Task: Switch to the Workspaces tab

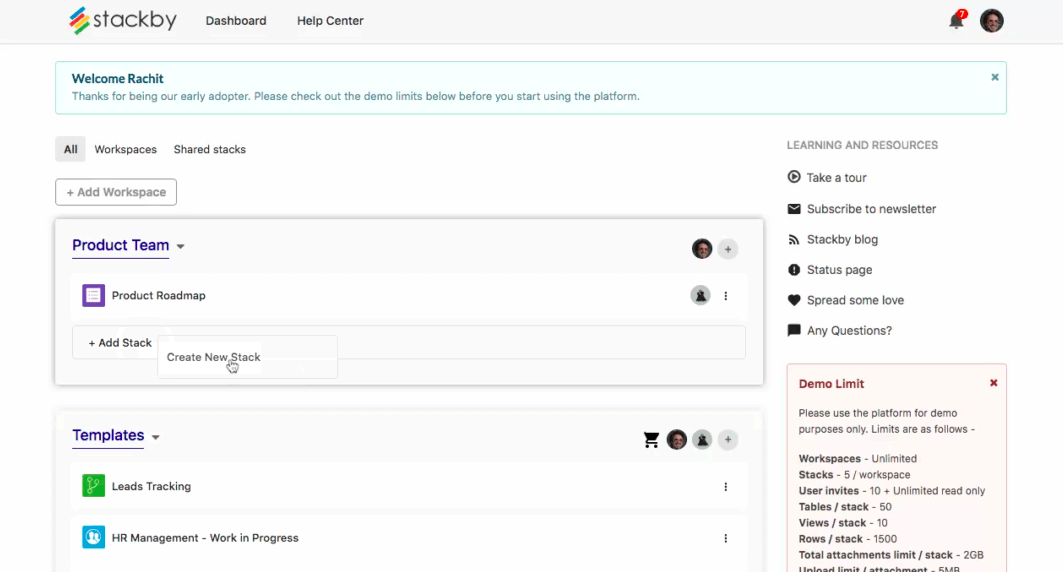Action: click(125, 149)
